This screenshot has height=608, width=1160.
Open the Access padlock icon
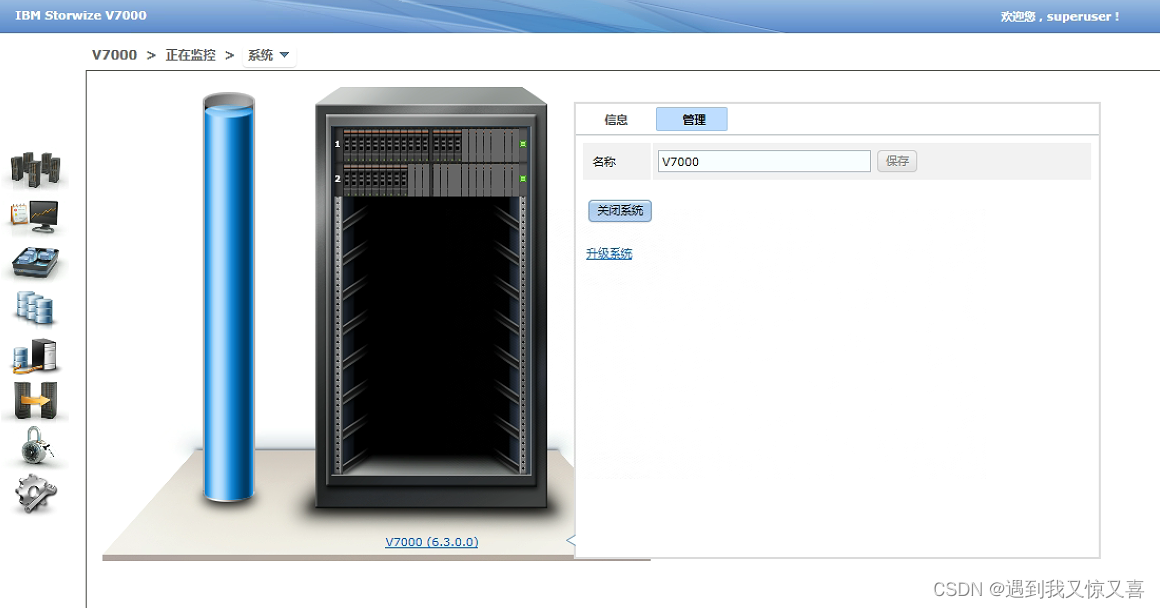[36, 446]
